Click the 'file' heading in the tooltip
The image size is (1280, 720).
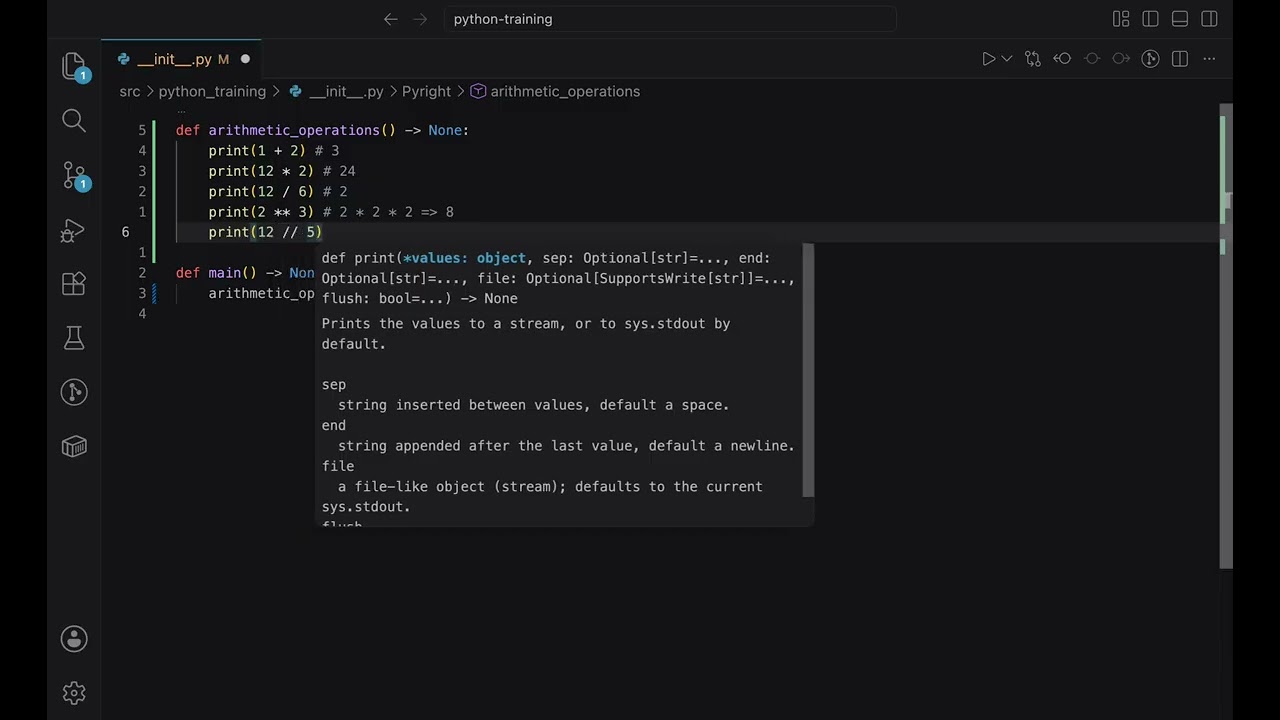click(x=338, y=466)
